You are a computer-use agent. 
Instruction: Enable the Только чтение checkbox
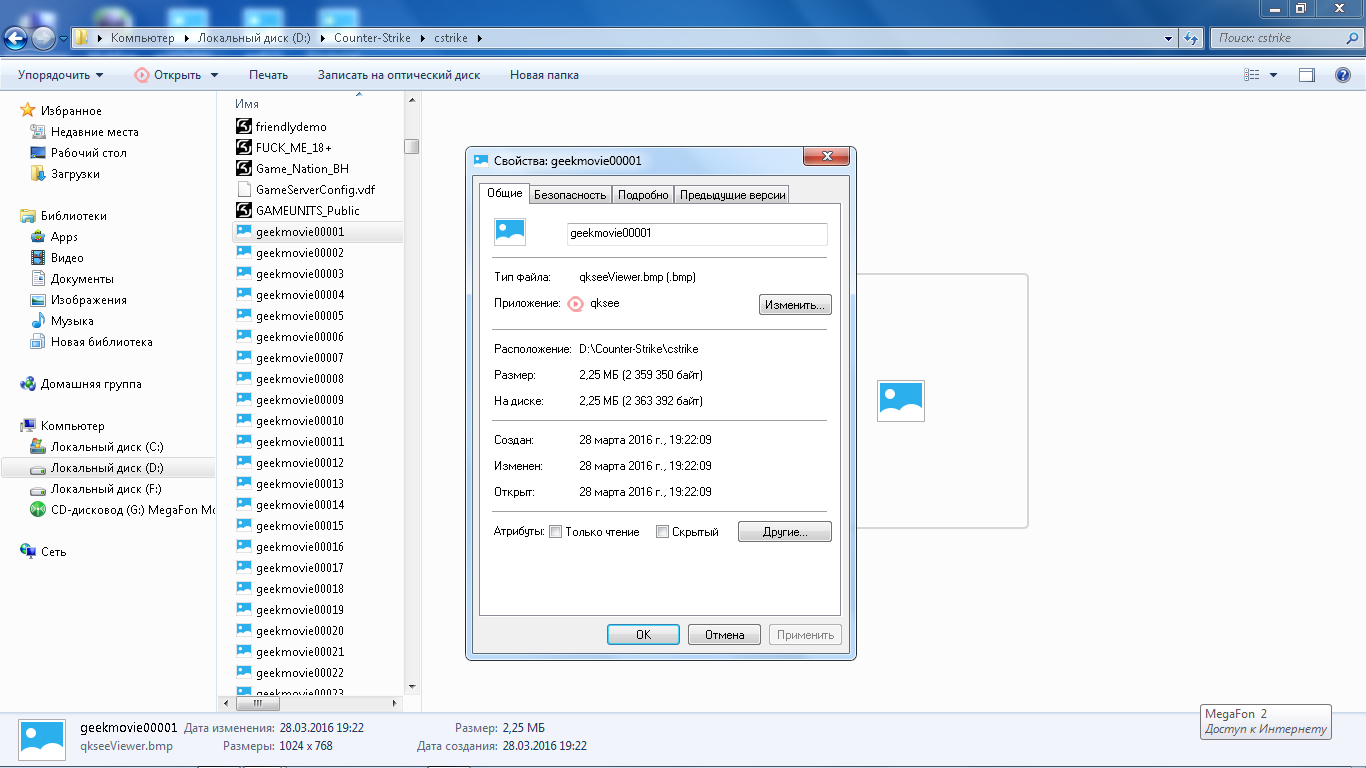555,532
